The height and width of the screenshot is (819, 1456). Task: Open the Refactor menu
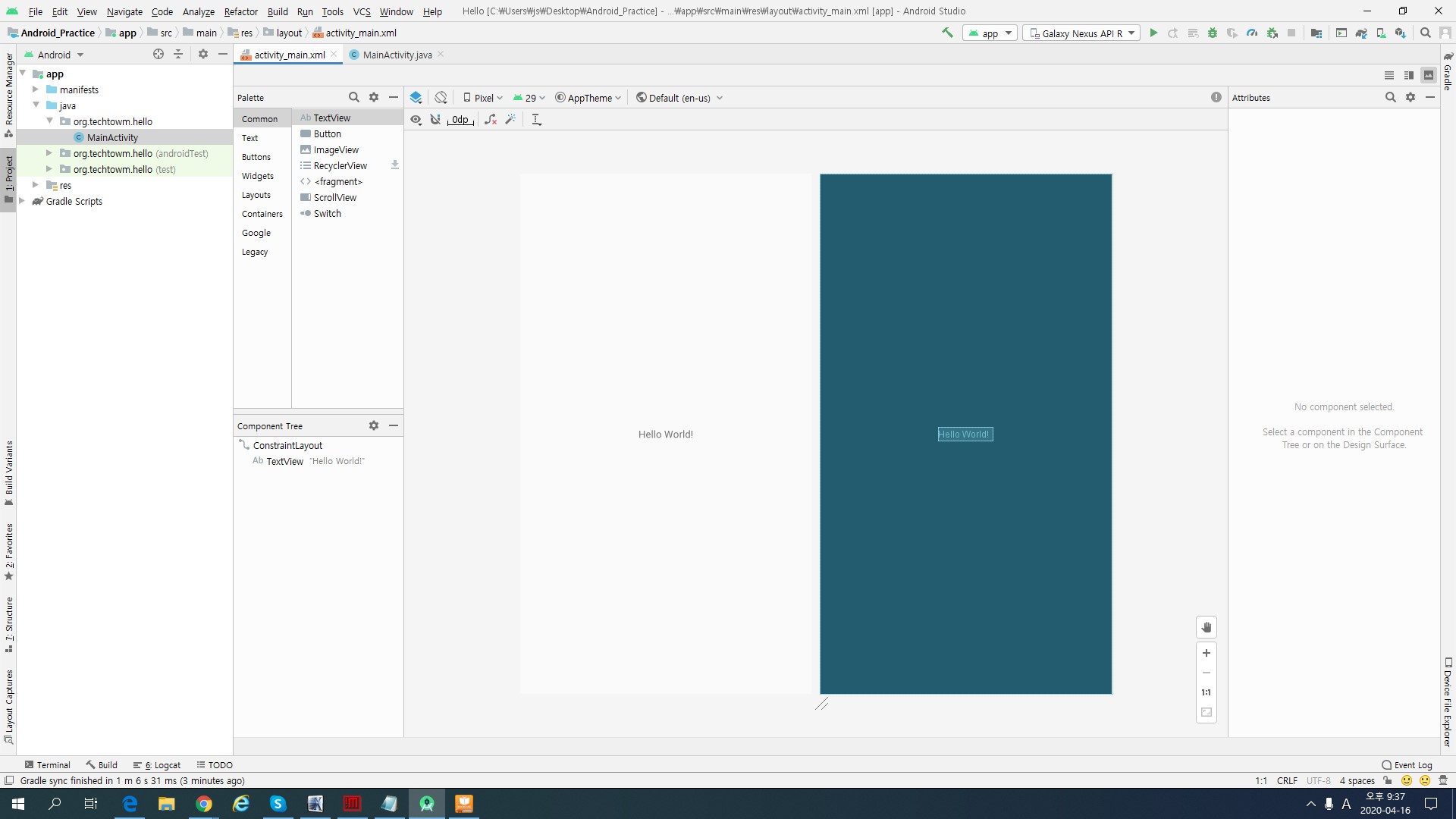click(240, 11)
